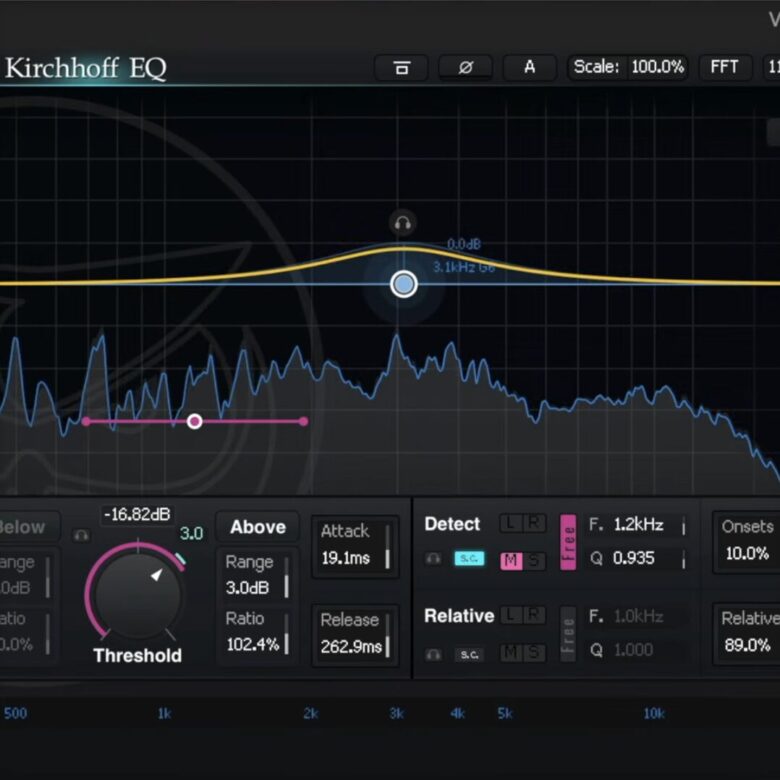This screenshot has width=780, height=780.
Task: Toggle the cyan S.C. sidechain button in Detect
Action: (469, 559)
